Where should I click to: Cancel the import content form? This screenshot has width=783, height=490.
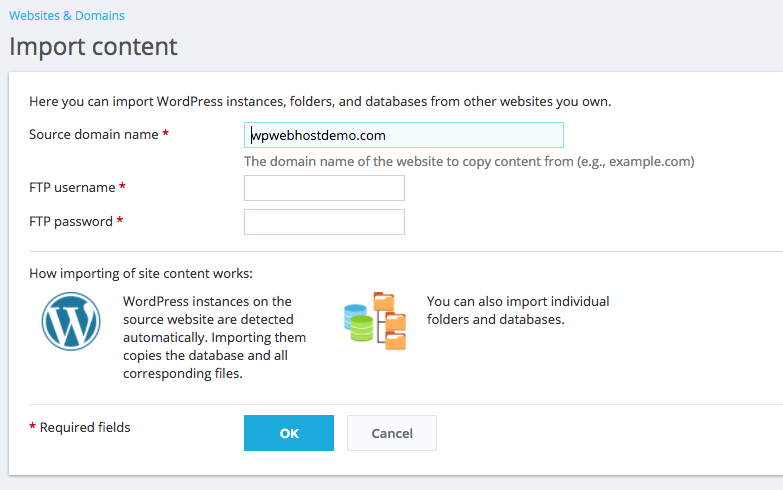coord(392,433)
